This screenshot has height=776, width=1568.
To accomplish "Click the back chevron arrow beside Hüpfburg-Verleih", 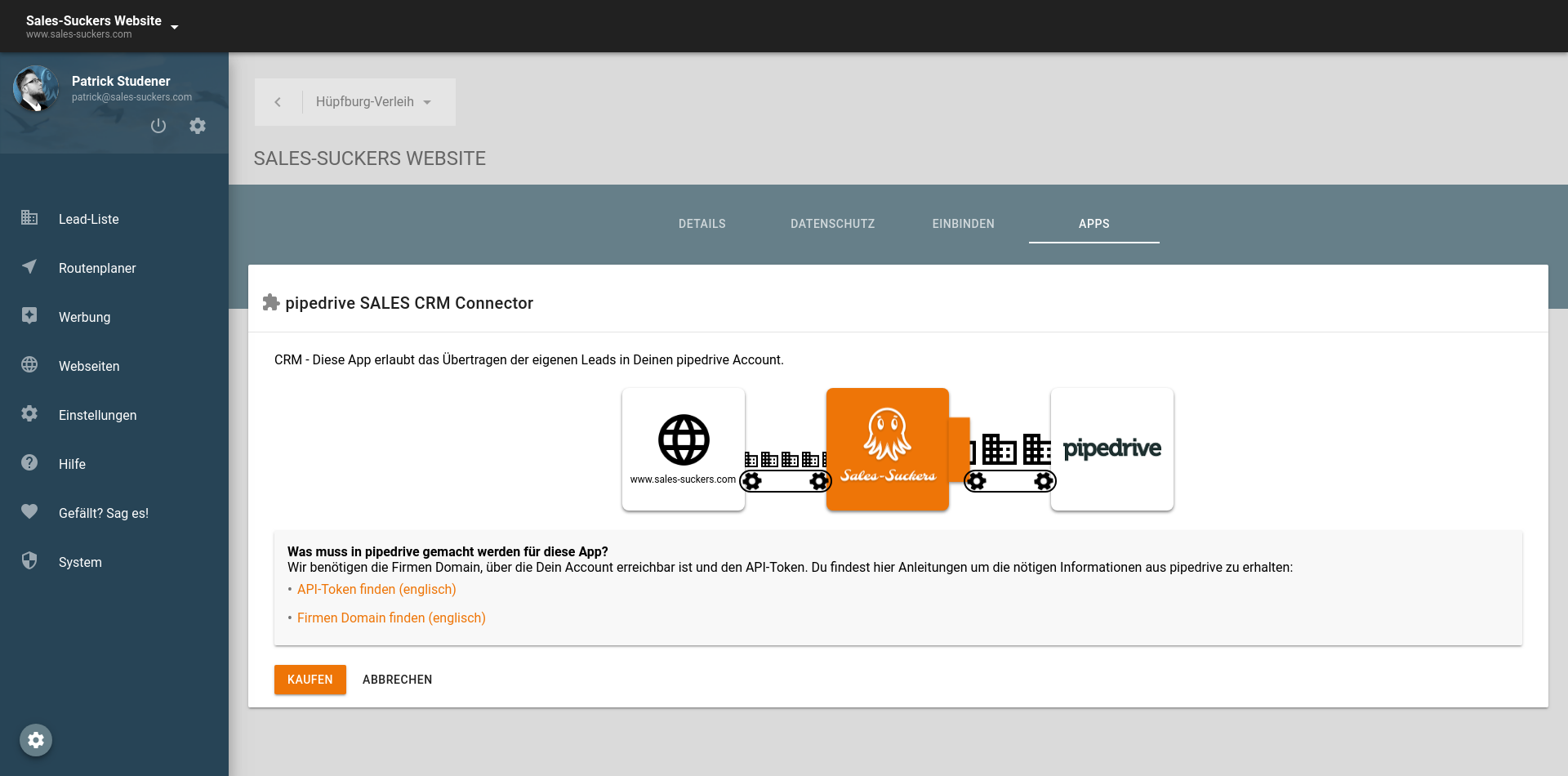I will (278, 102).
